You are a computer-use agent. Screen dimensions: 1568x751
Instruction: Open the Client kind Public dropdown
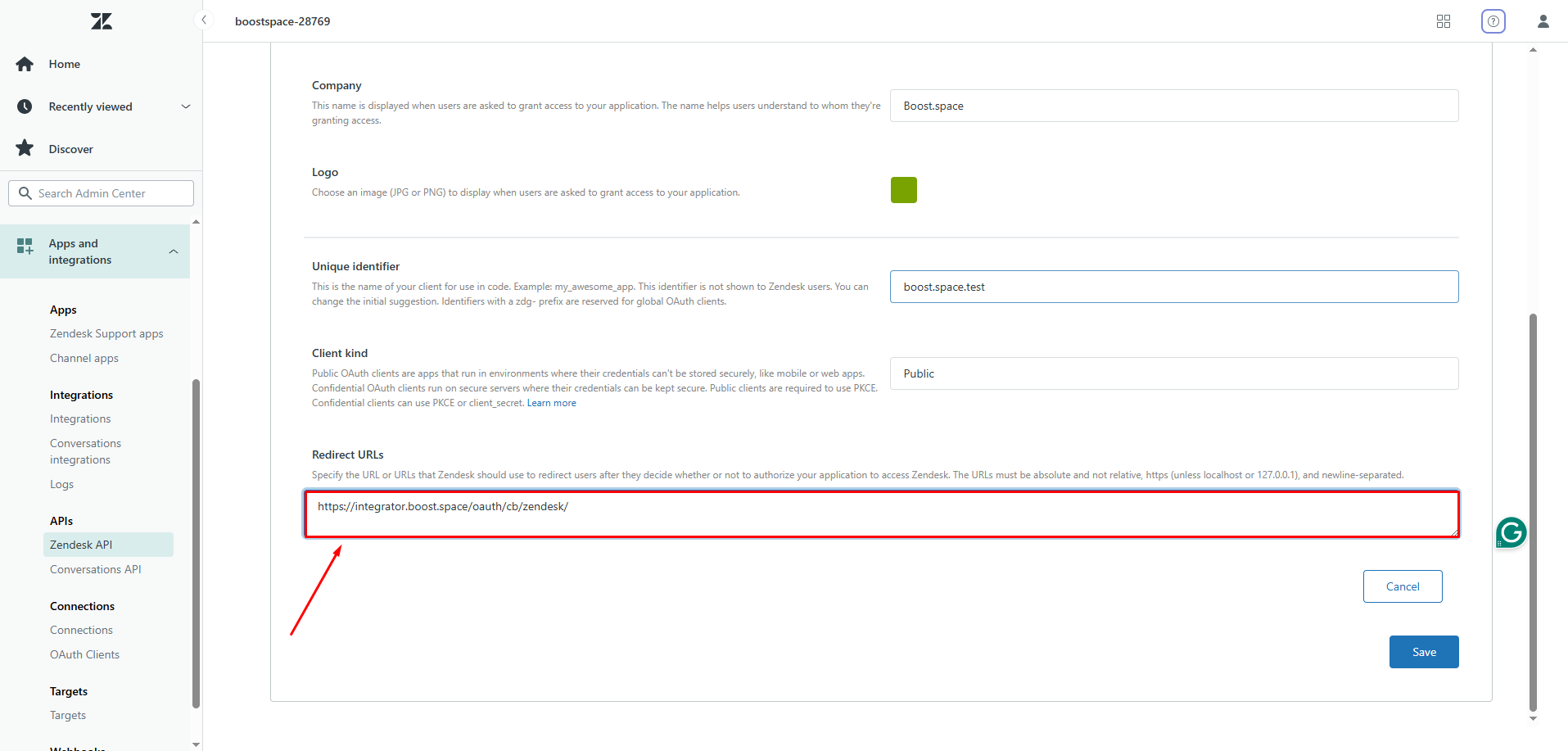pyautogui.click(x=1174, y=373)
